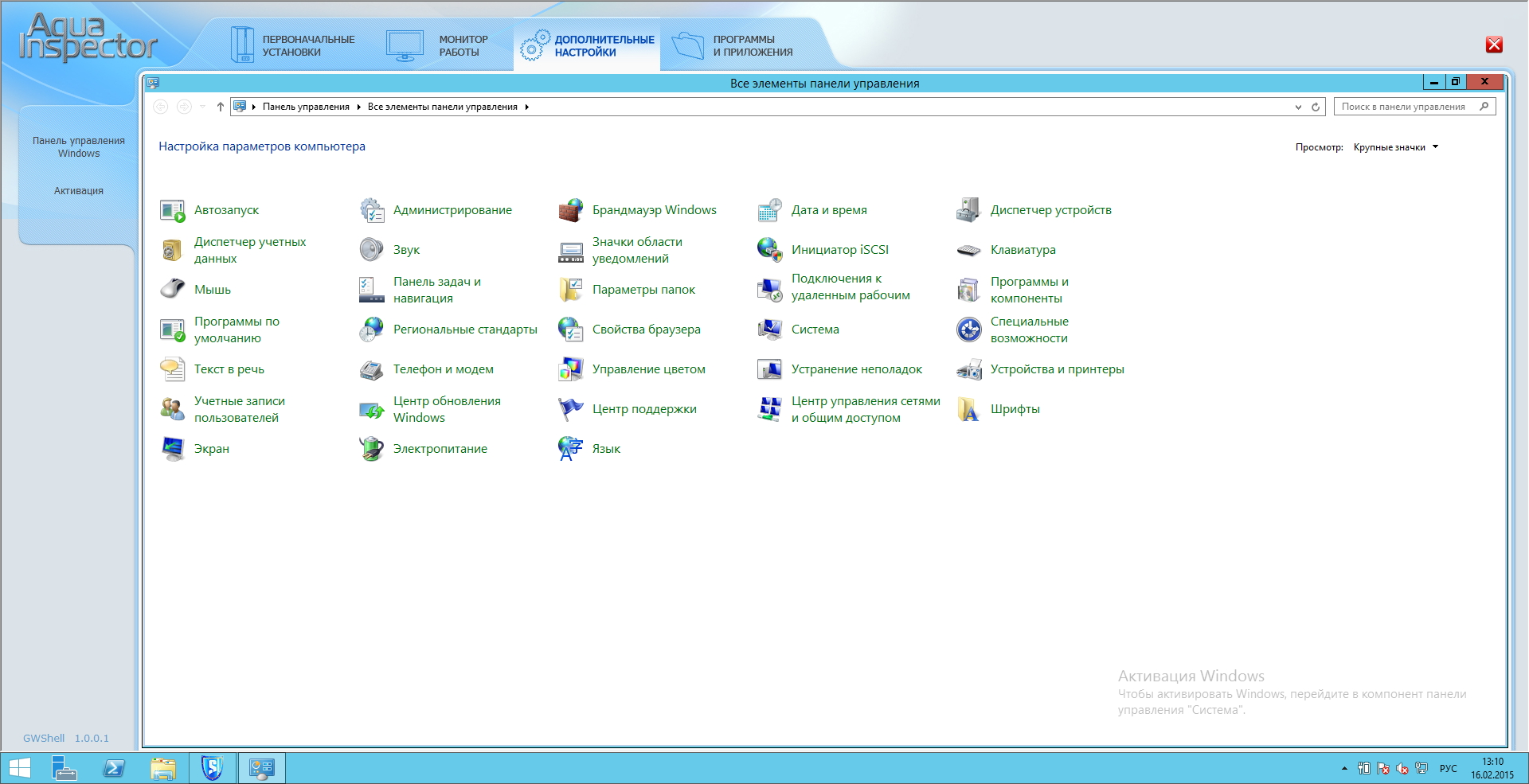Switch to Первоначальные установки tab
The height and width of the screenshot is (784, 1529).
pos(292,45)
